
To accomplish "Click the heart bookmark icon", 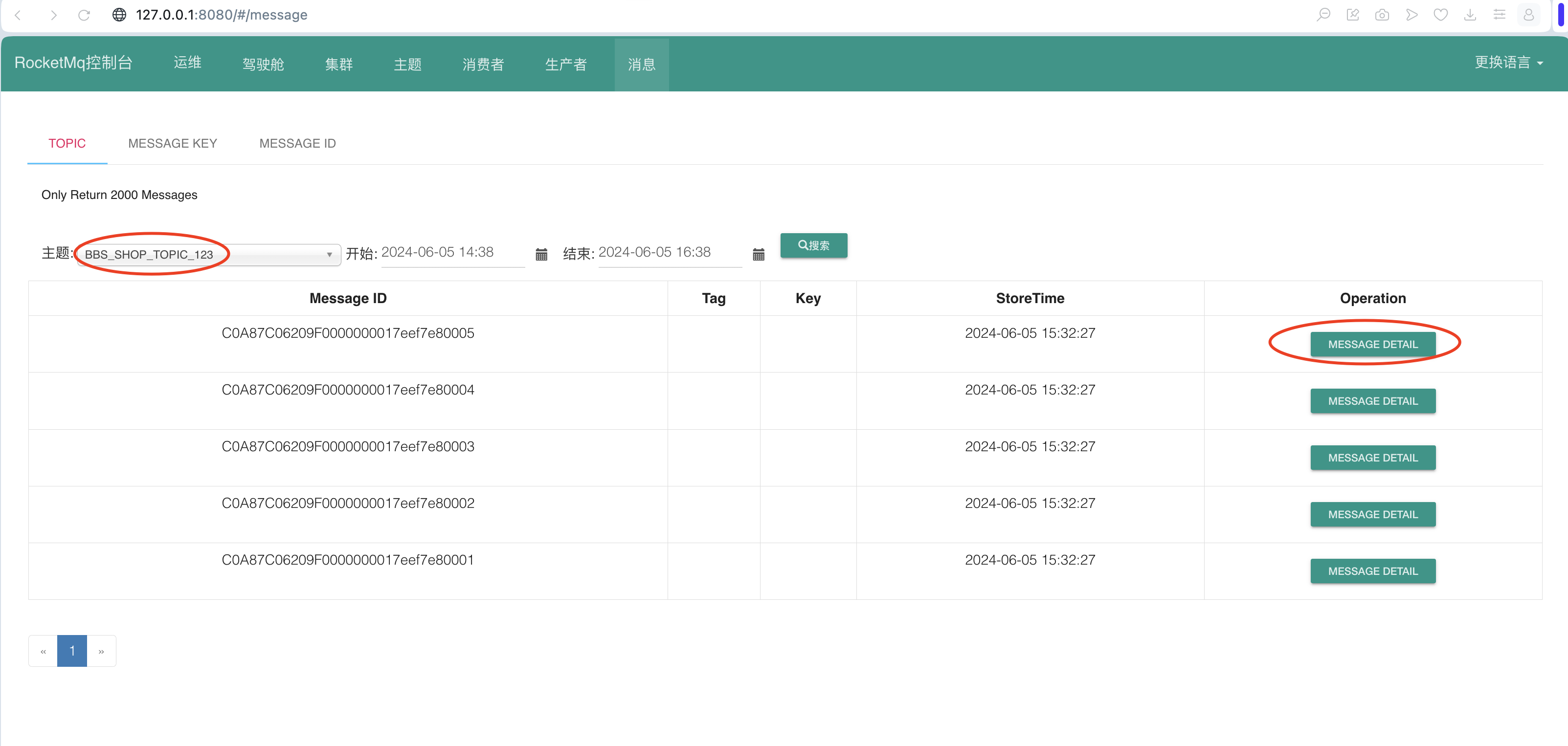I will click(x=1441, y=15).
